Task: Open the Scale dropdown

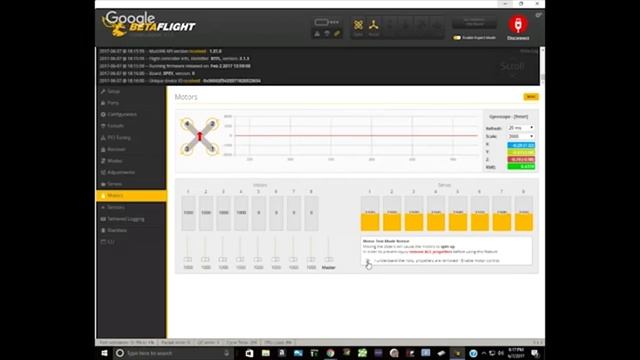Action: (x=520, y=136)
